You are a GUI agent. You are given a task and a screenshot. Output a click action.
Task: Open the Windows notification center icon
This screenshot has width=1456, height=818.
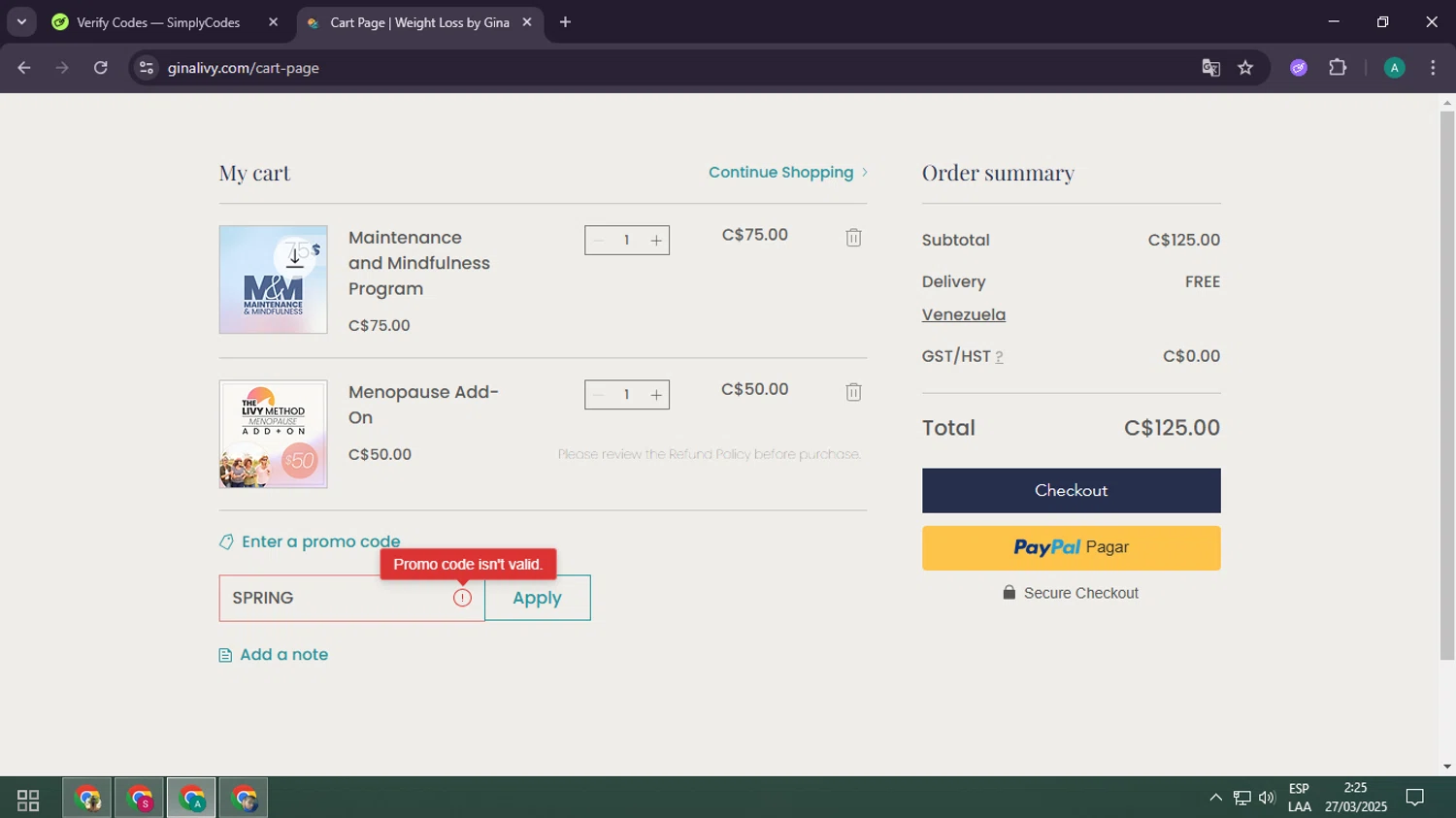pos(1415,798)
